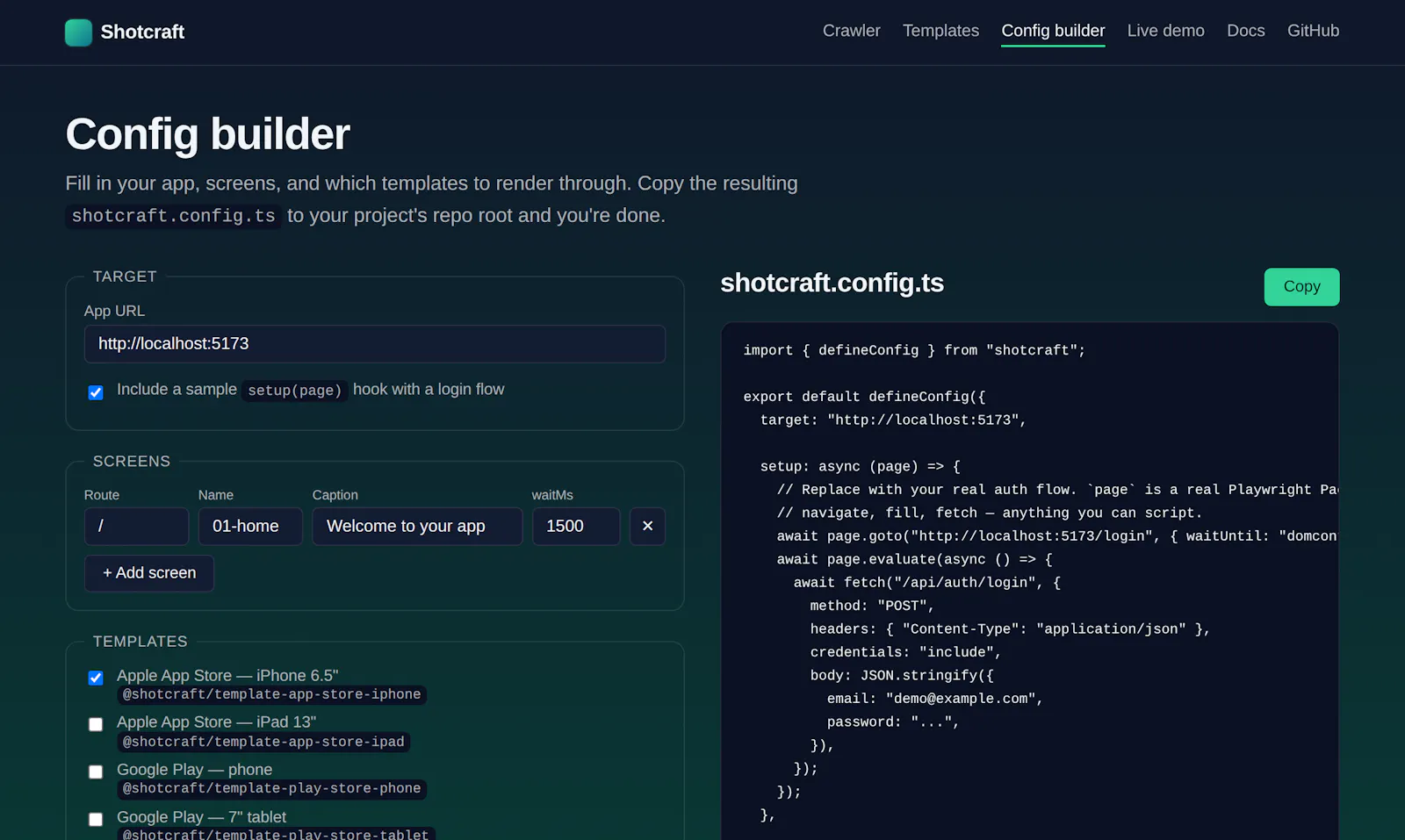This screenshot has width=1405, height=840.
Task: Click the shotcraft.config.ts inline code in description
Action: (173, 216)
